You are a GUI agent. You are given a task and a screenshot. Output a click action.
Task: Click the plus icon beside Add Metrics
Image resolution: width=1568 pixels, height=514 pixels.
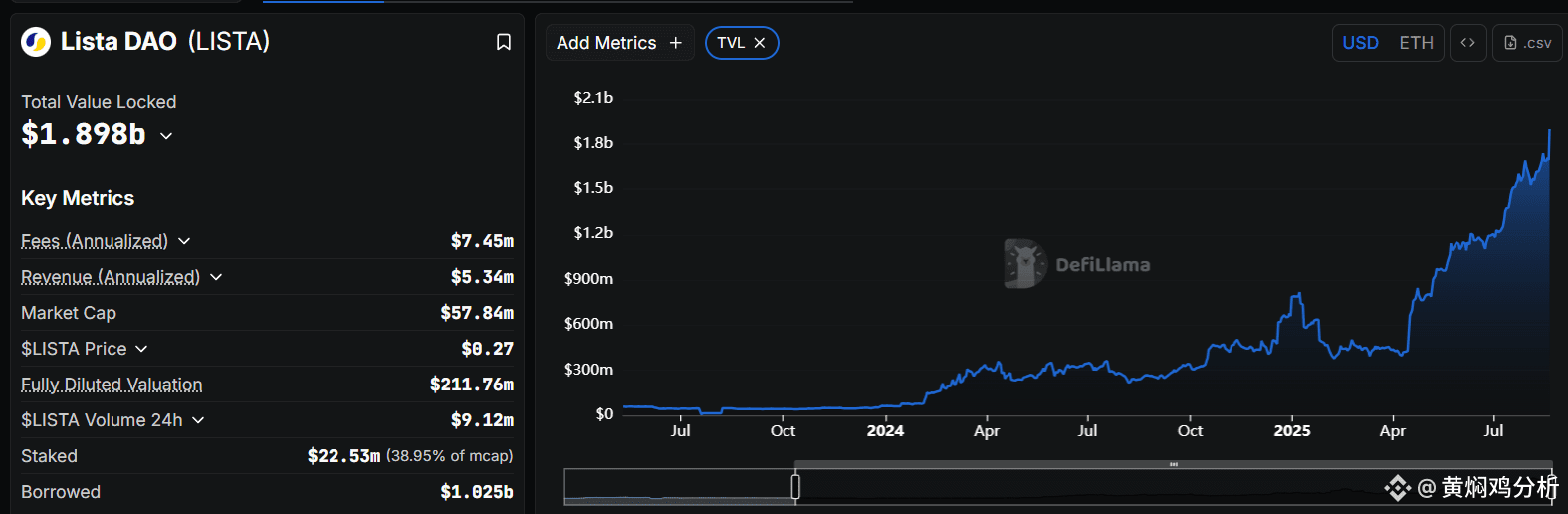676,43
